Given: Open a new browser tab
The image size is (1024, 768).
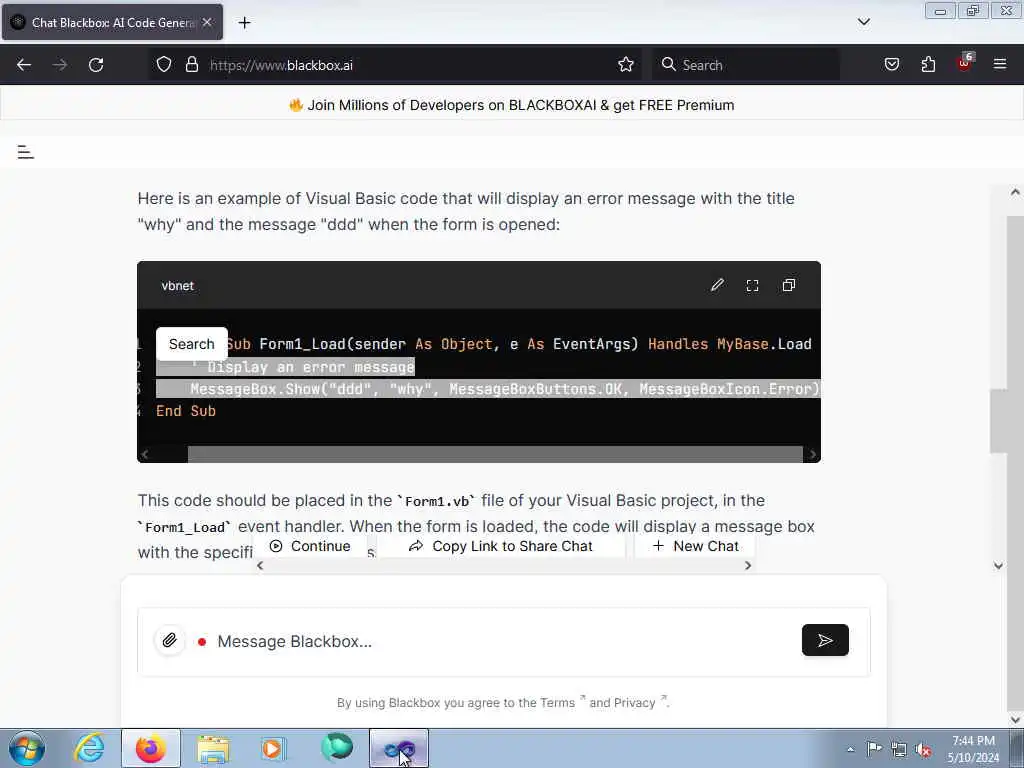Looking at the screenshot, I should [244, 23].
